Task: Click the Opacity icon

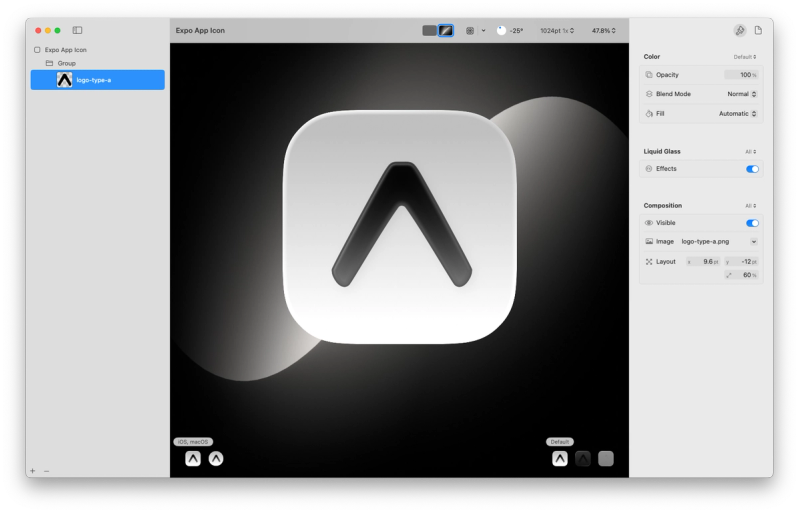Action: coord(649,75)
